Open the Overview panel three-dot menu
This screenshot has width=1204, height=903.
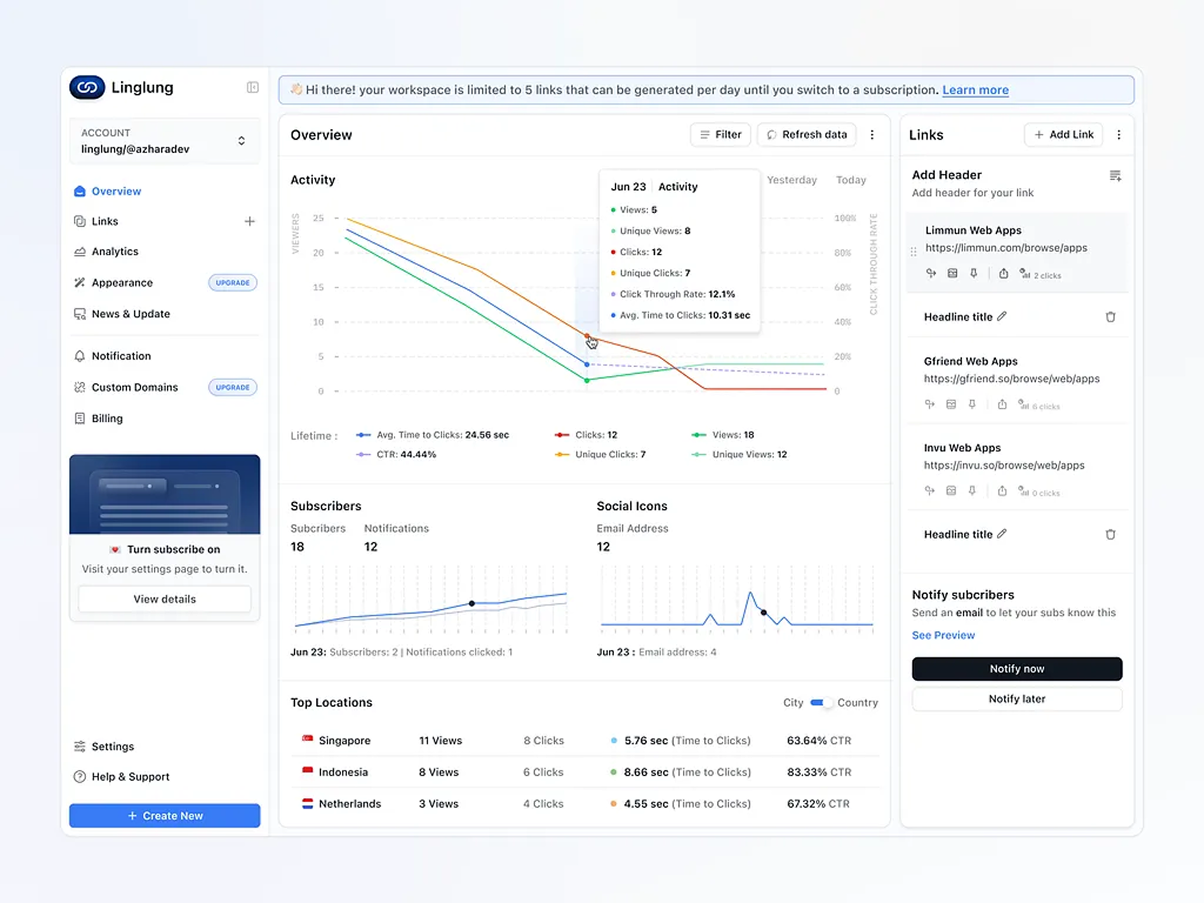tap(872, 135)
